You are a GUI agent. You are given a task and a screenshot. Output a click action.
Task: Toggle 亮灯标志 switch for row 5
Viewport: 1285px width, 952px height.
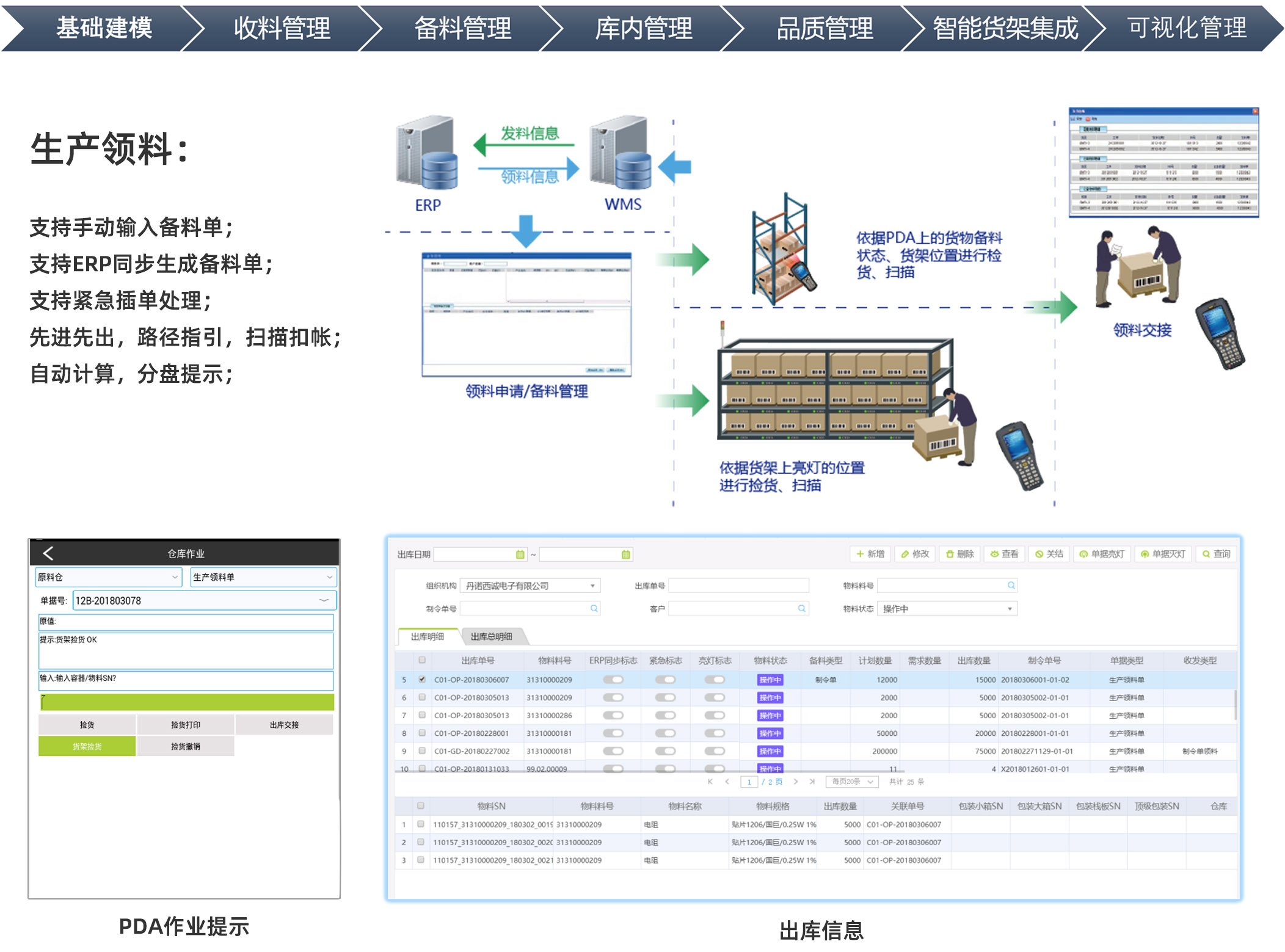click(x=714, y=680)
